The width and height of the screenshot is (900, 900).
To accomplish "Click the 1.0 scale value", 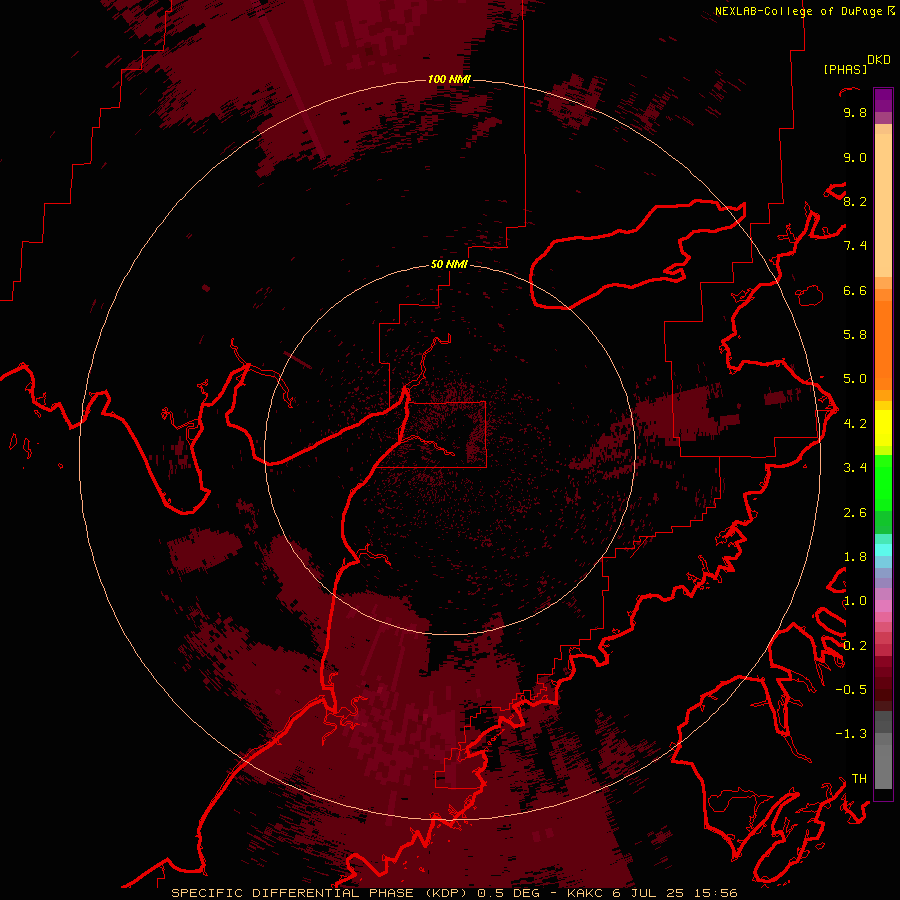I will pos(855,601).
